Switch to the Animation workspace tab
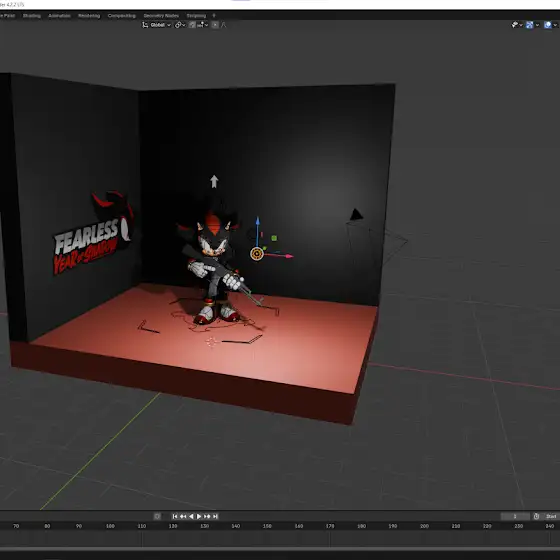The width and height of the screenshot is (560, 560). click(x=59, y=16)
